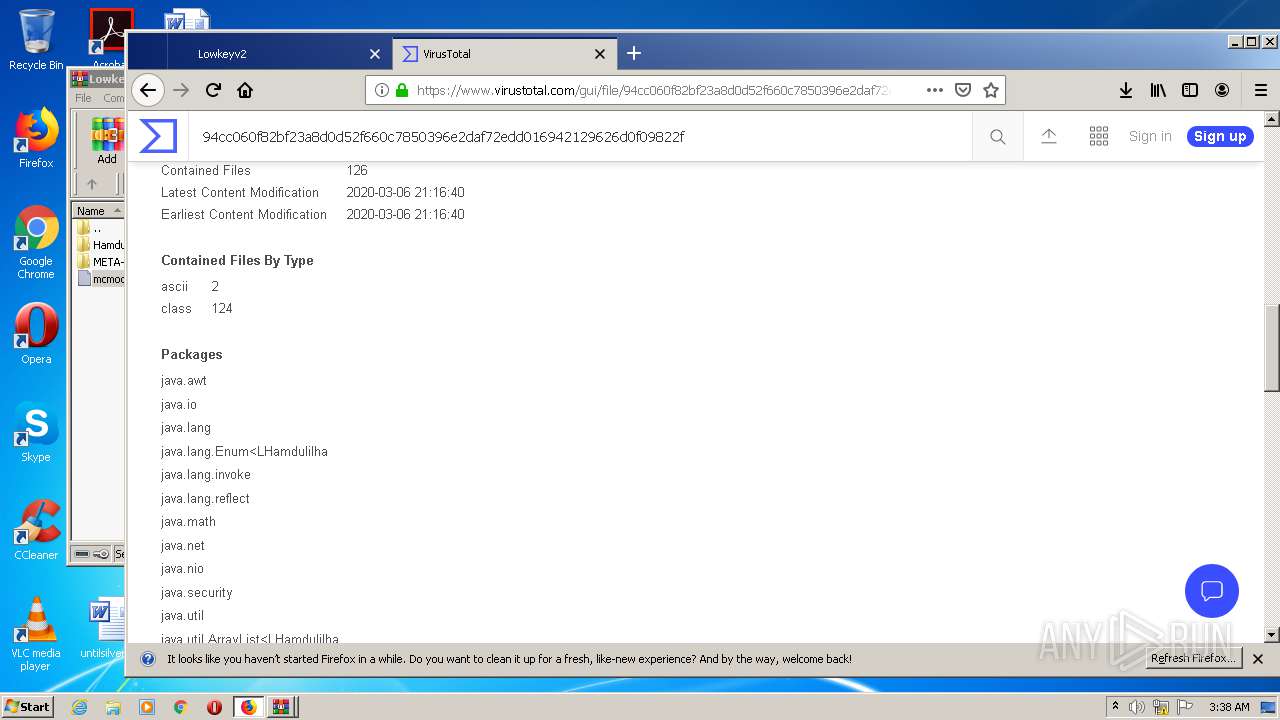Click Add icon in WinRAR toolbar
Image resolution: width=1280 pixels, height=720 pixels.
coord(106,142)
